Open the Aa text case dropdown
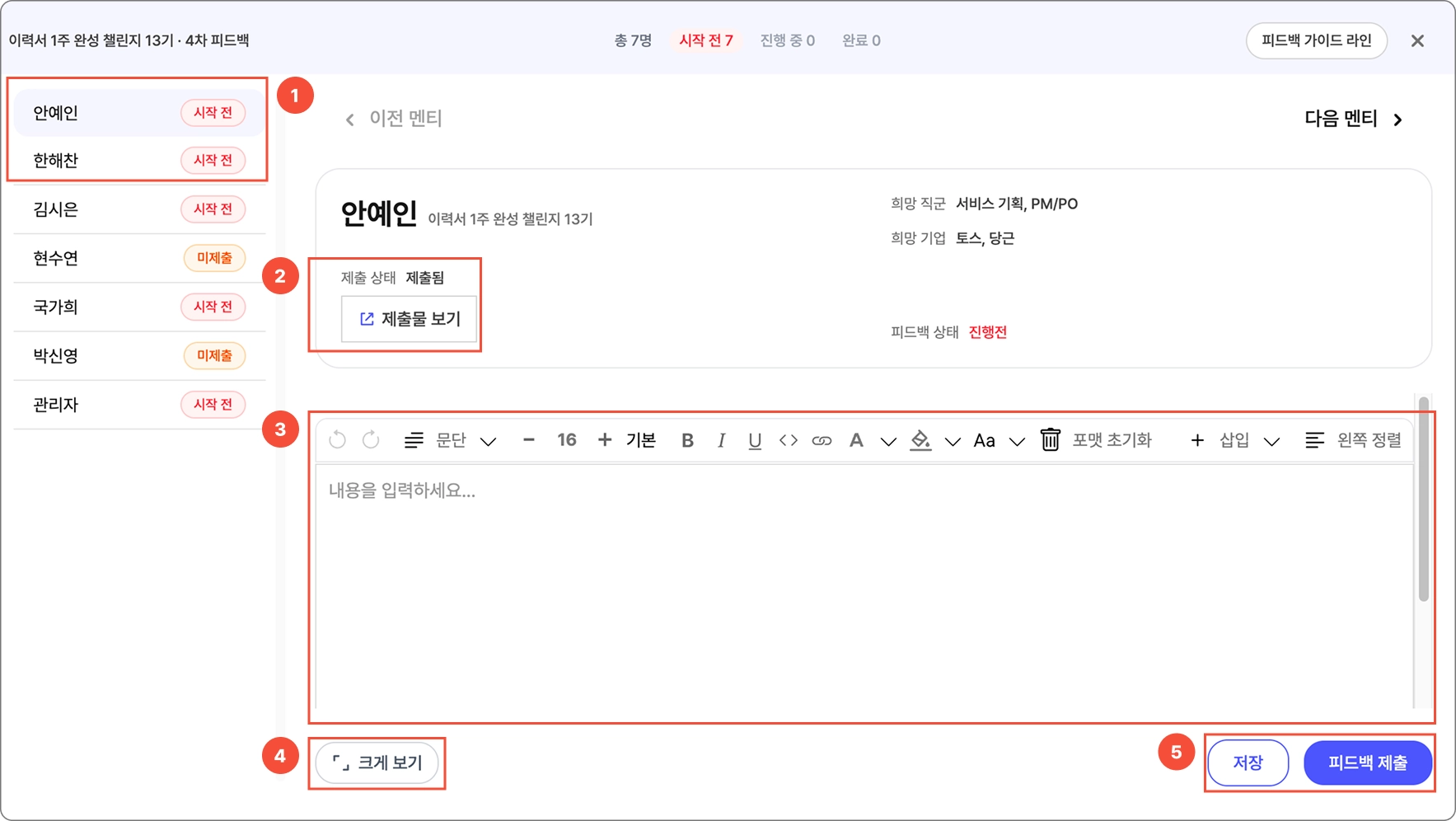 (1000, 440)
